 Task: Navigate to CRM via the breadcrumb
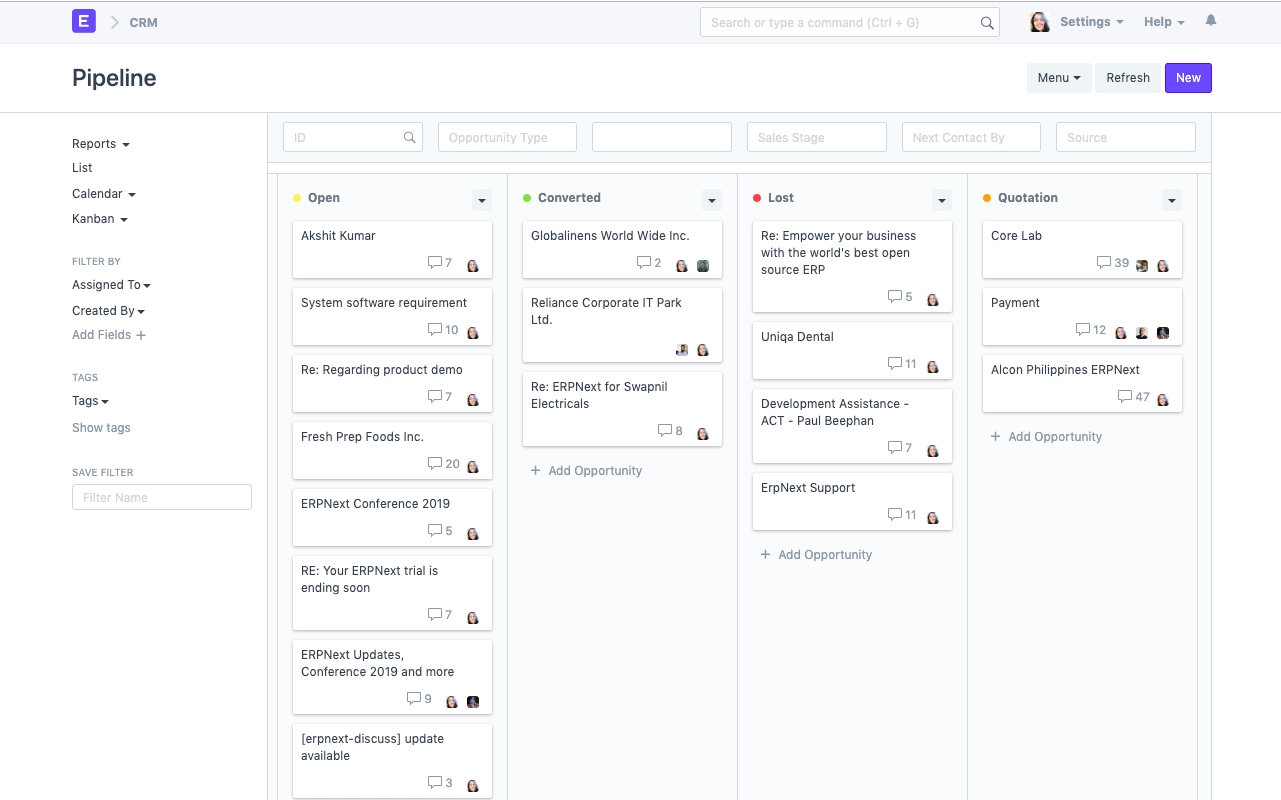pos(143,21)
